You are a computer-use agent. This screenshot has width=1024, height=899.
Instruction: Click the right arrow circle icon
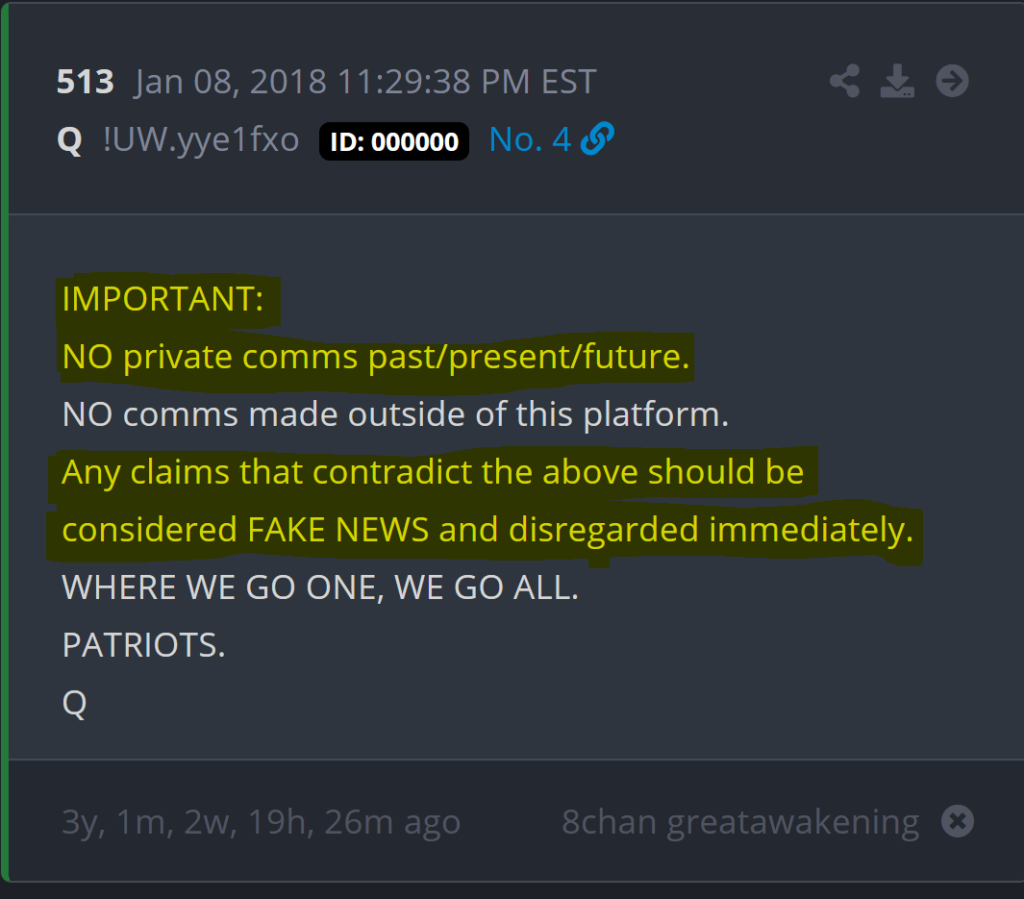click(x=952, y=81)
